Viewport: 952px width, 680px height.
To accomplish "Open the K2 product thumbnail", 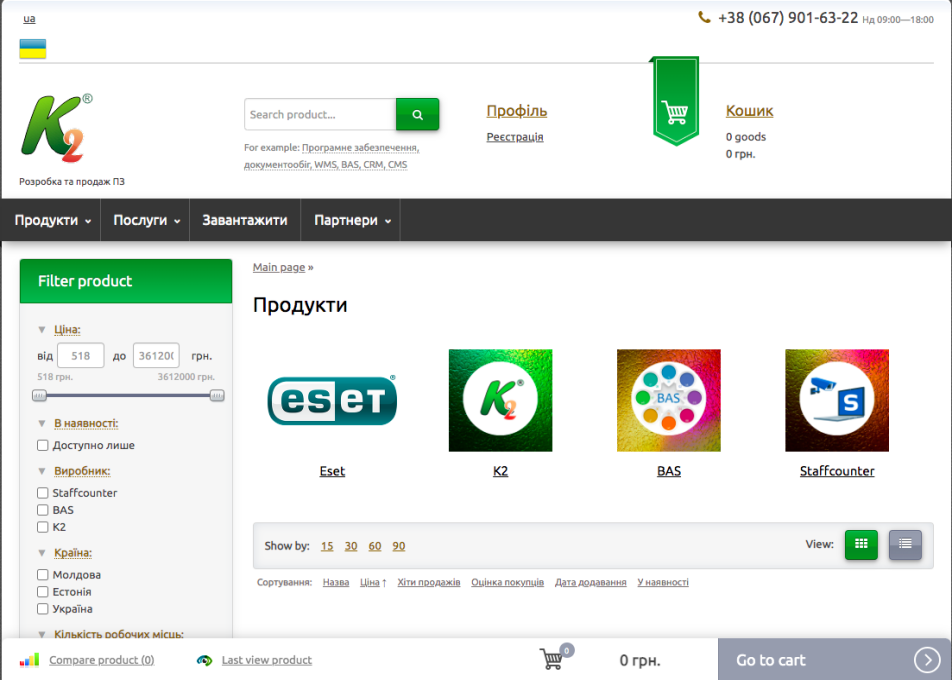I will point(500,400).
